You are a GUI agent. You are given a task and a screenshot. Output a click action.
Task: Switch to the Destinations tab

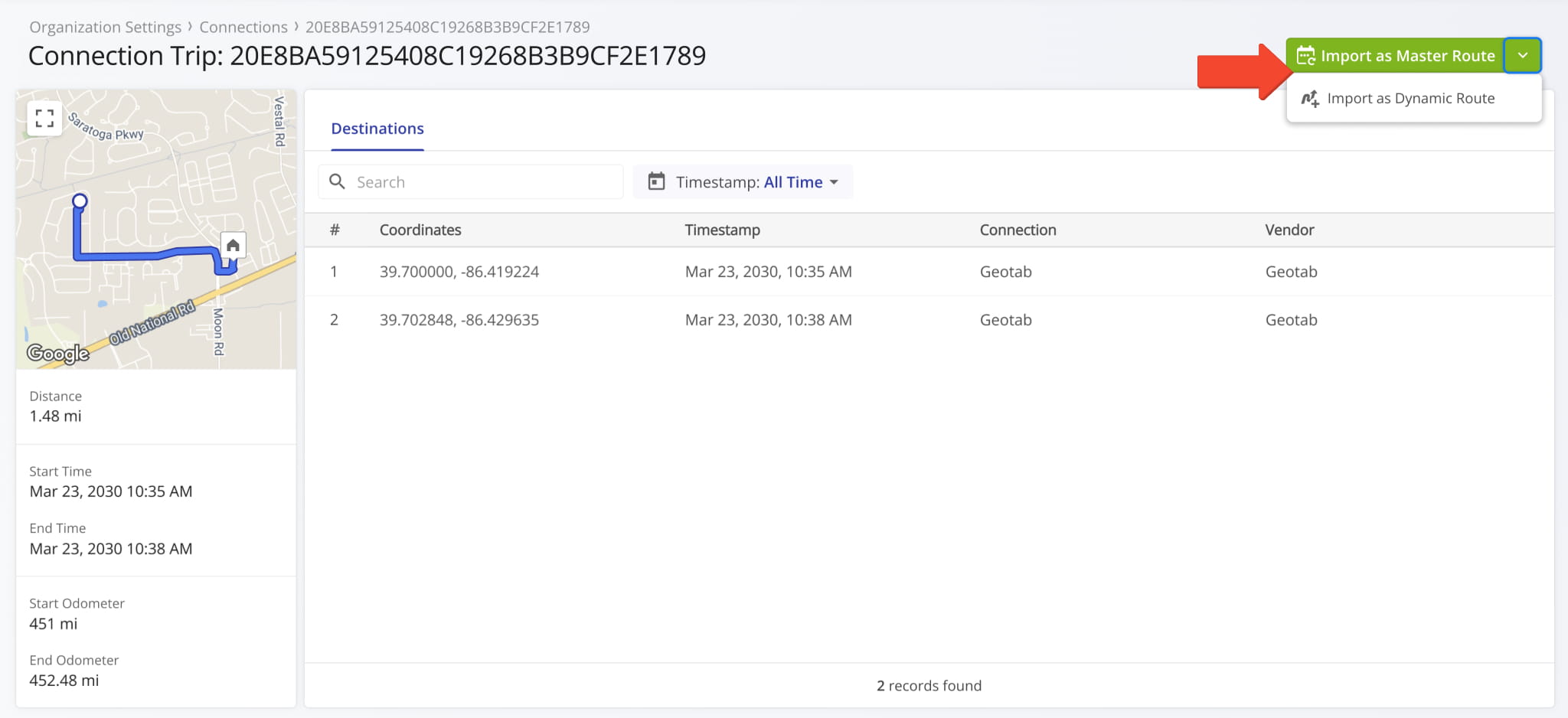coord(377,129)
